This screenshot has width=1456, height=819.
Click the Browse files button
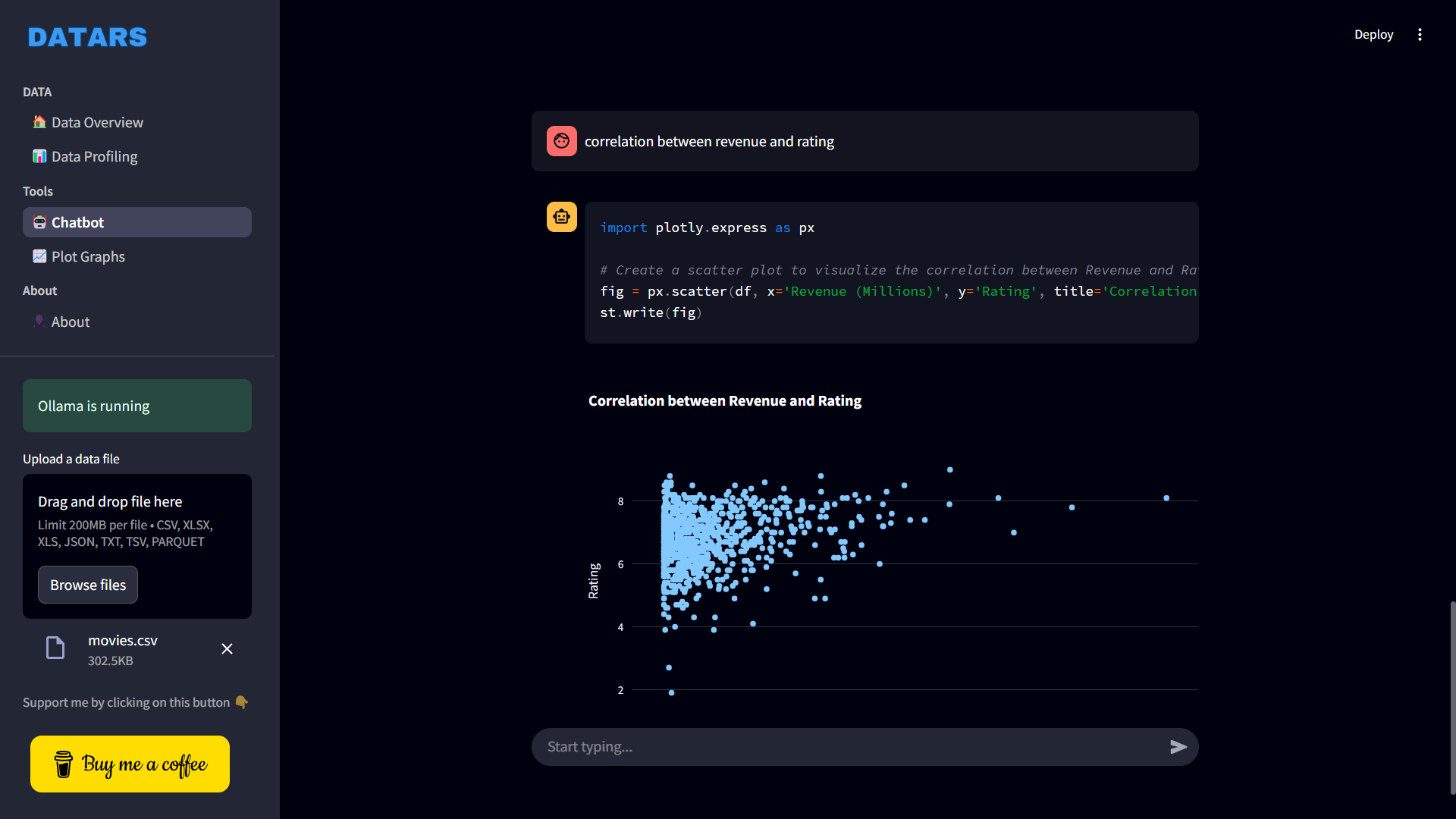pyautogui.click(x=88, y=585)
